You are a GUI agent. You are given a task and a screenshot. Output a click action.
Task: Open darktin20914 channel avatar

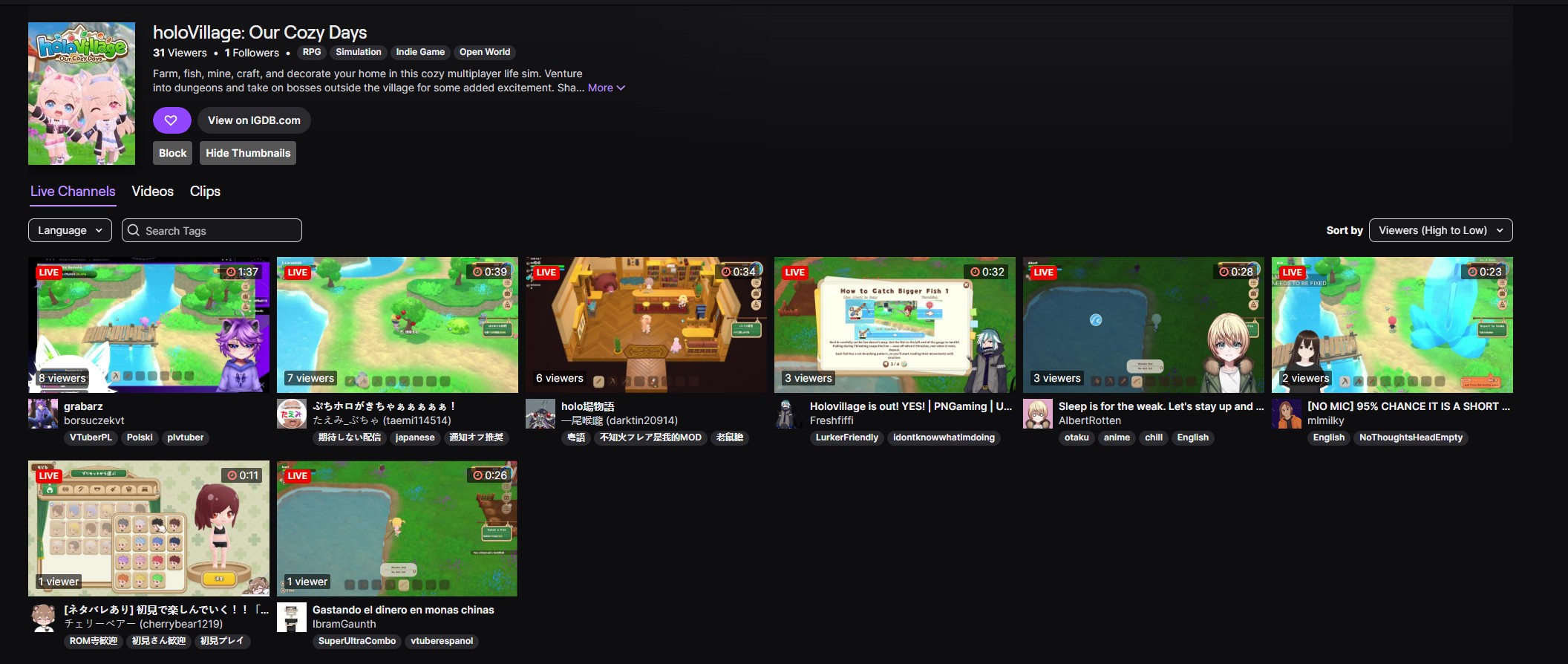540,414
